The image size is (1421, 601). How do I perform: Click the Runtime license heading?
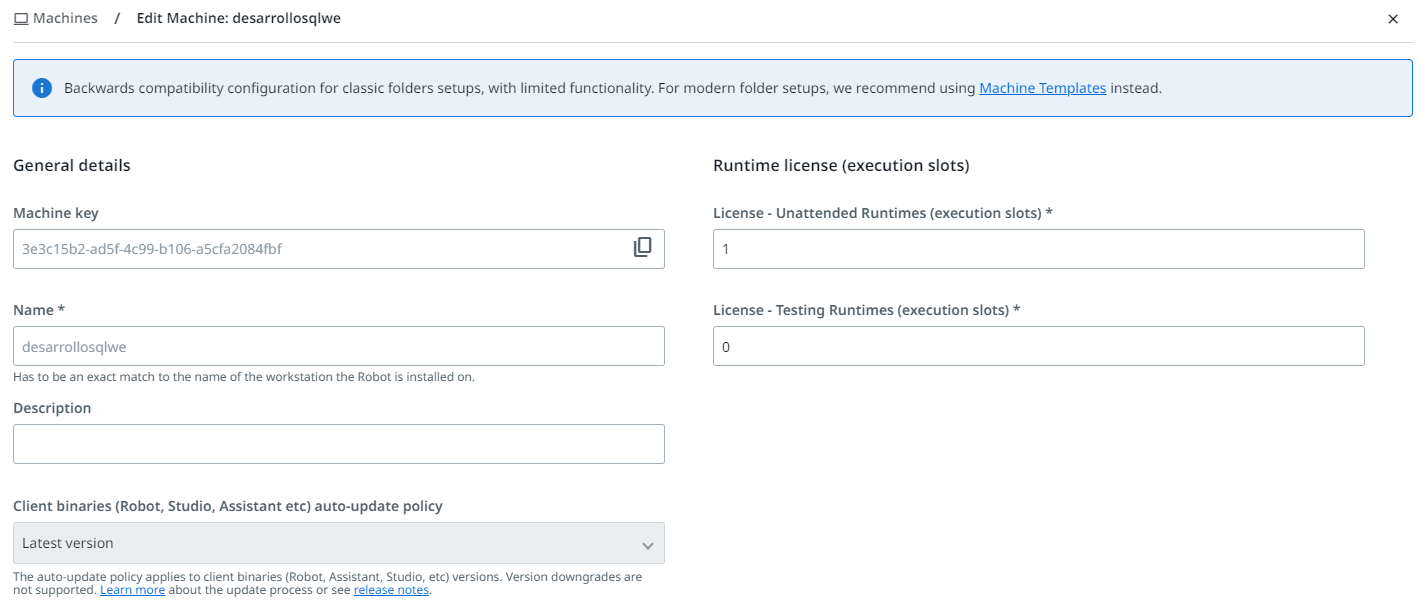pos(841,166)
